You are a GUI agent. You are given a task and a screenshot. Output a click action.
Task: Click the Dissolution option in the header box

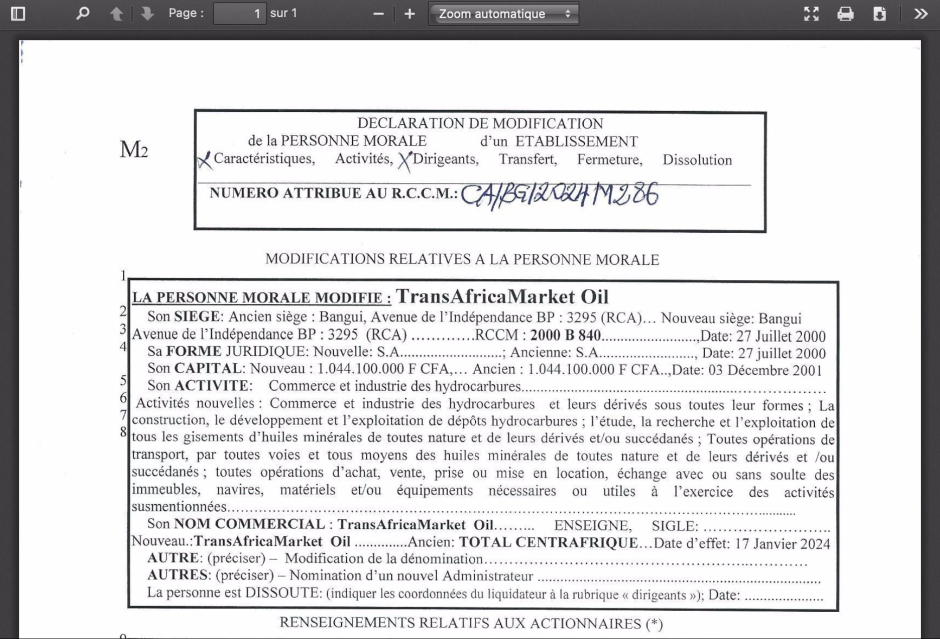pyautogui.click(x=697, y=160)
